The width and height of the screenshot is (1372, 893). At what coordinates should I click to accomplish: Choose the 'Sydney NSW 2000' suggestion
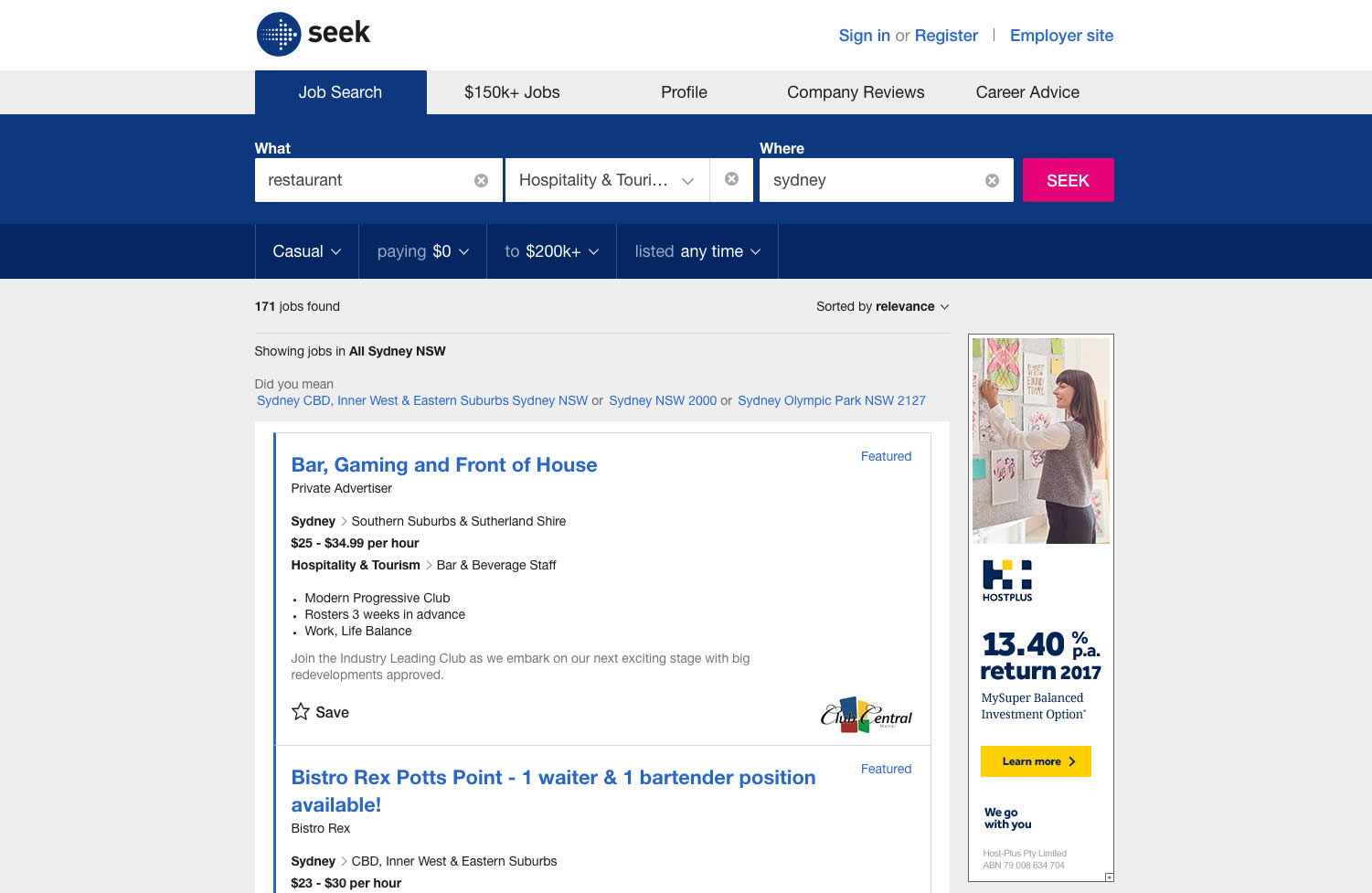pos(663,400)
